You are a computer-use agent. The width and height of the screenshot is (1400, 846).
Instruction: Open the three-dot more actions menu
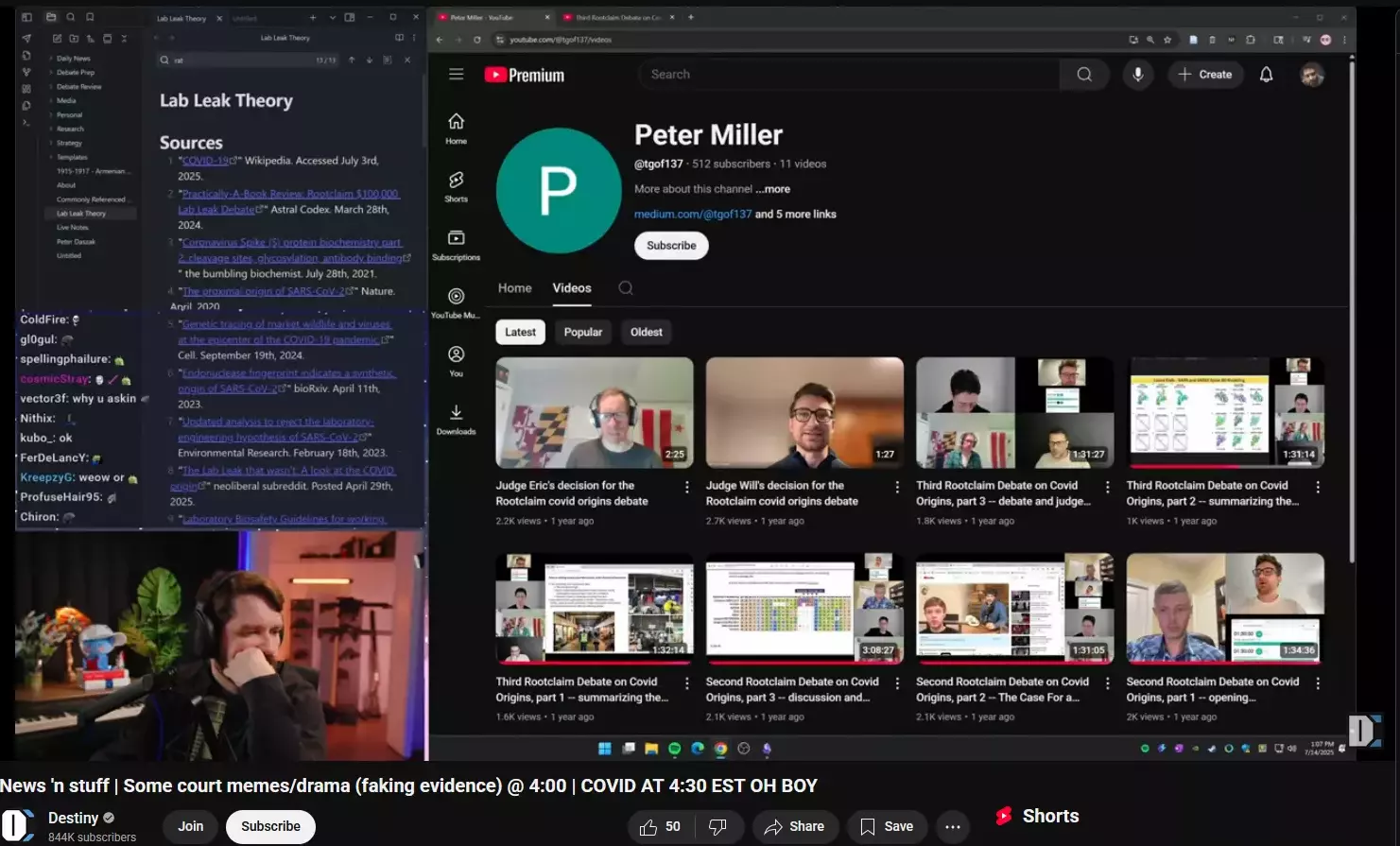pyautogui.click(x=953, y=827)
